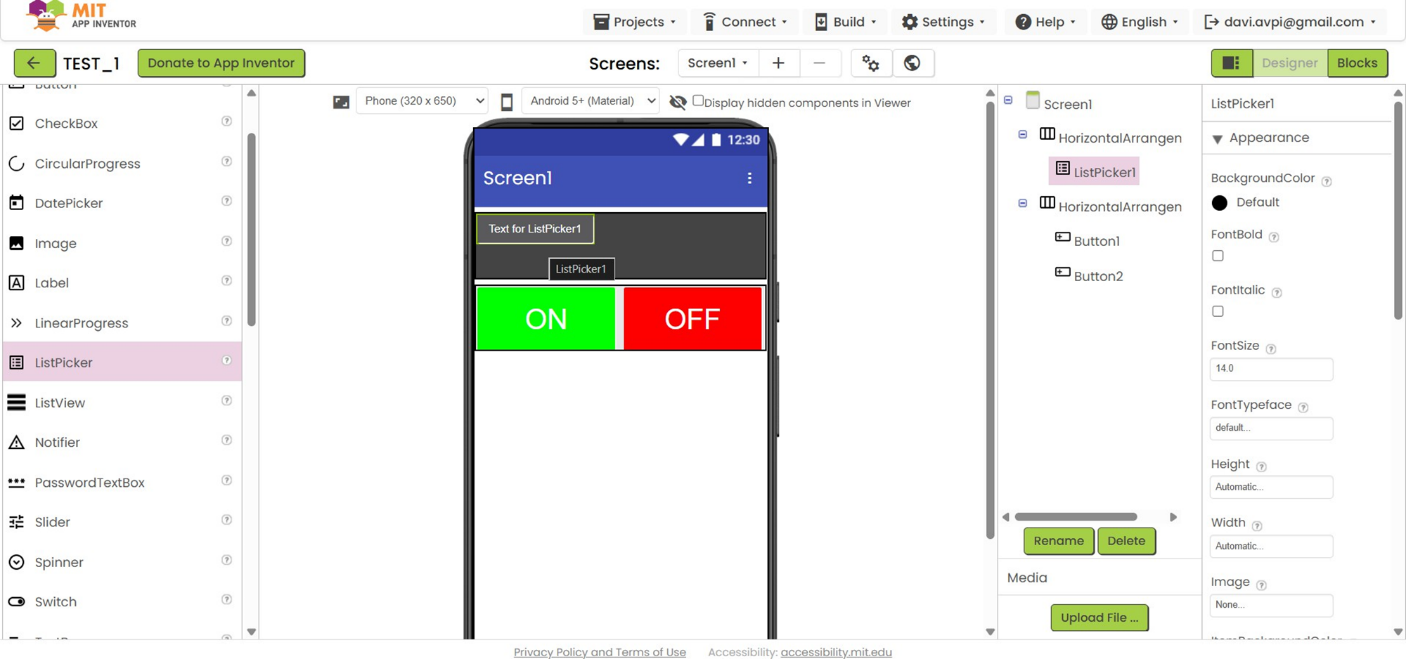Open the Connect menu

745,22
